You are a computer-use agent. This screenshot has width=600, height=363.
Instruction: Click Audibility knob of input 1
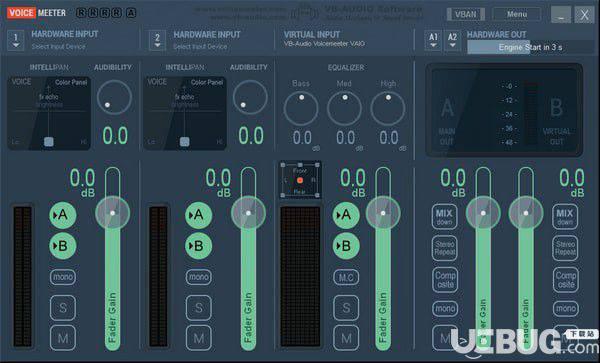[x=114, y=97]
